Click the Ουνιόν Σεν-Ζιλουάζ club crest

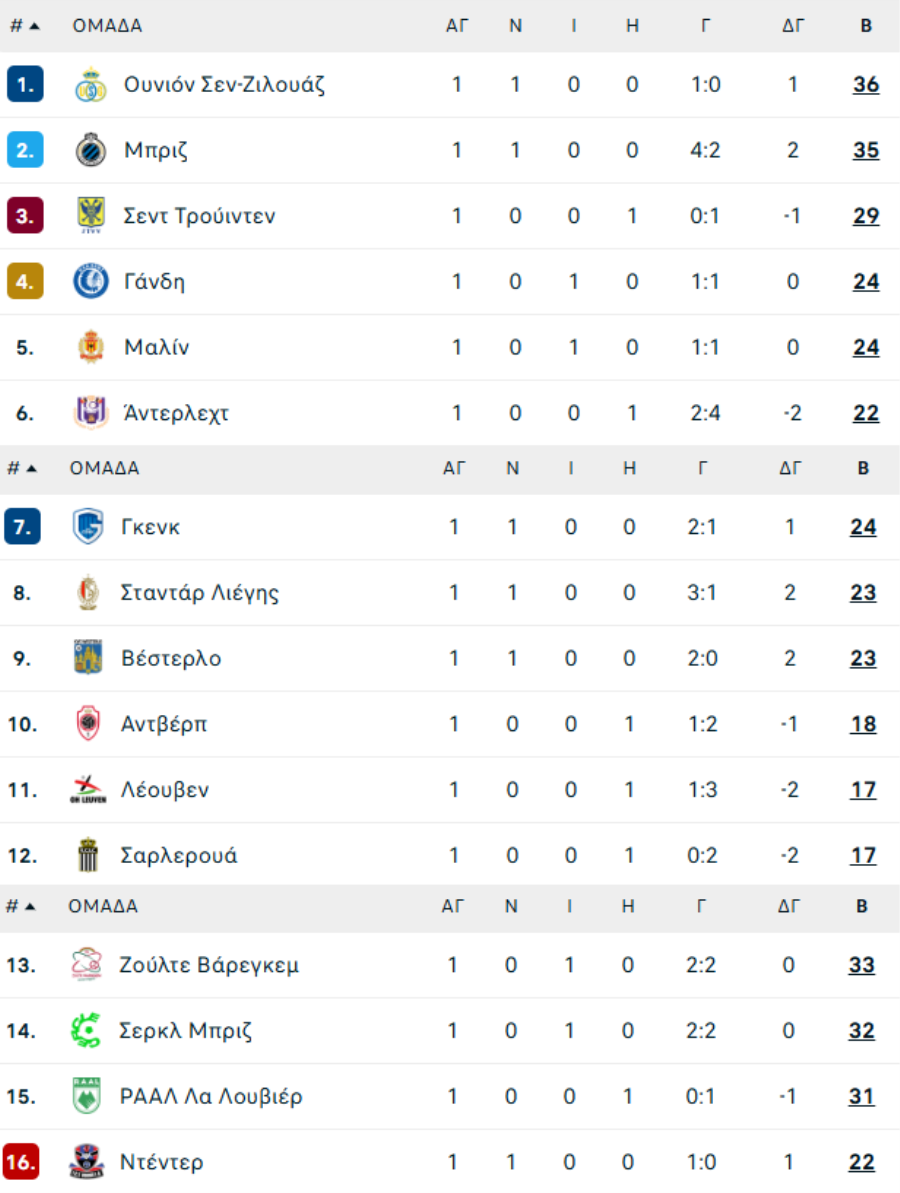click(x=91, y=85)
